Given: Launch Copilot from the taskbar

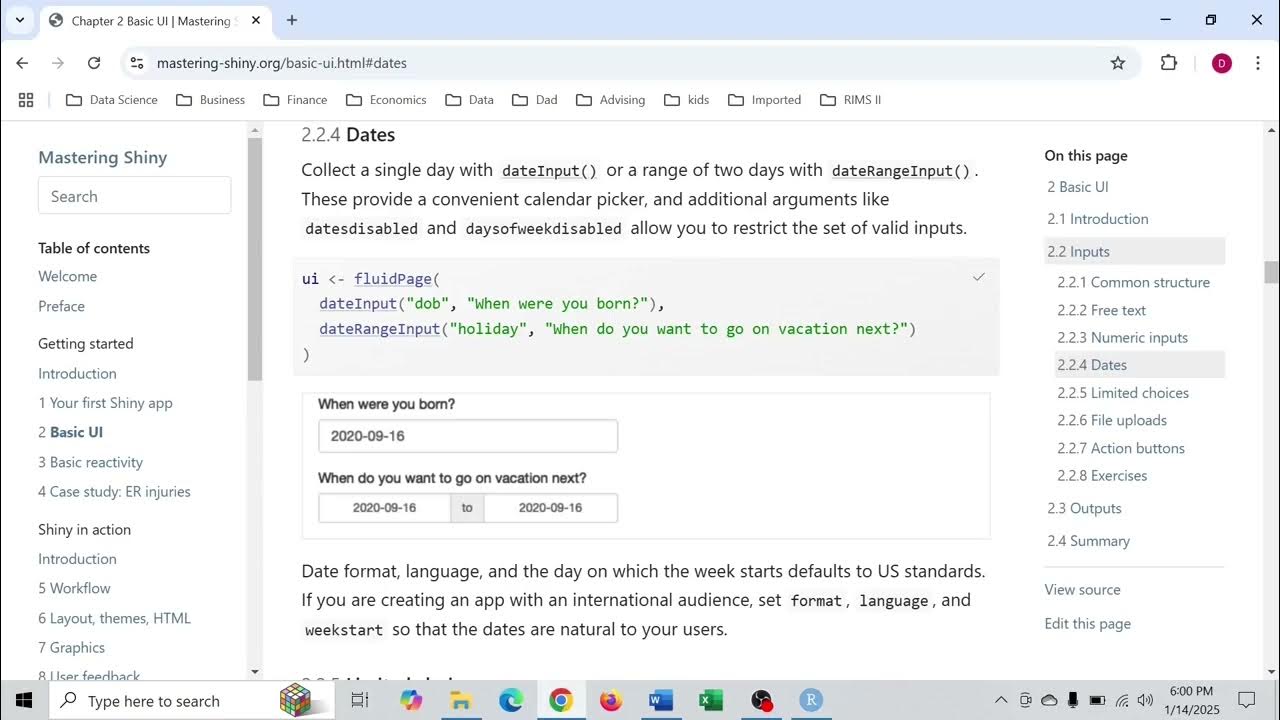Looking at the screenshot, I should pos(411,700).
